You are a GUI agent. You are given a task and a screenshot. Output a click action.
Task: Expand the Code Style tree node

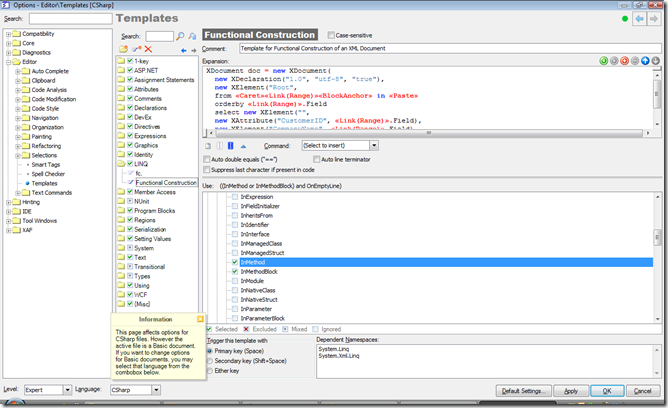(18, 109)
